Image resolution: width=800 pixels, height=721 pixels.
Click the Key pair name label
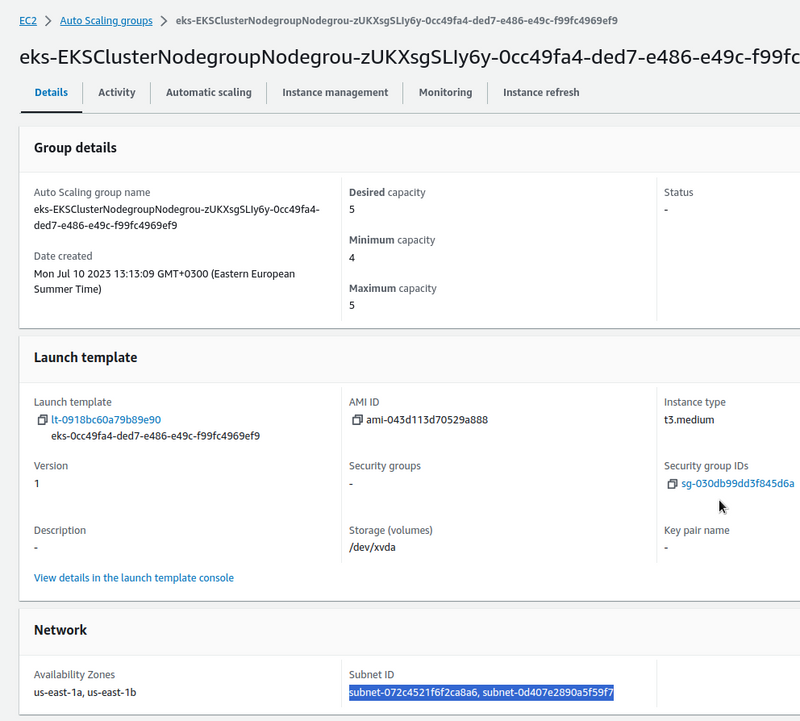(697, 531)
